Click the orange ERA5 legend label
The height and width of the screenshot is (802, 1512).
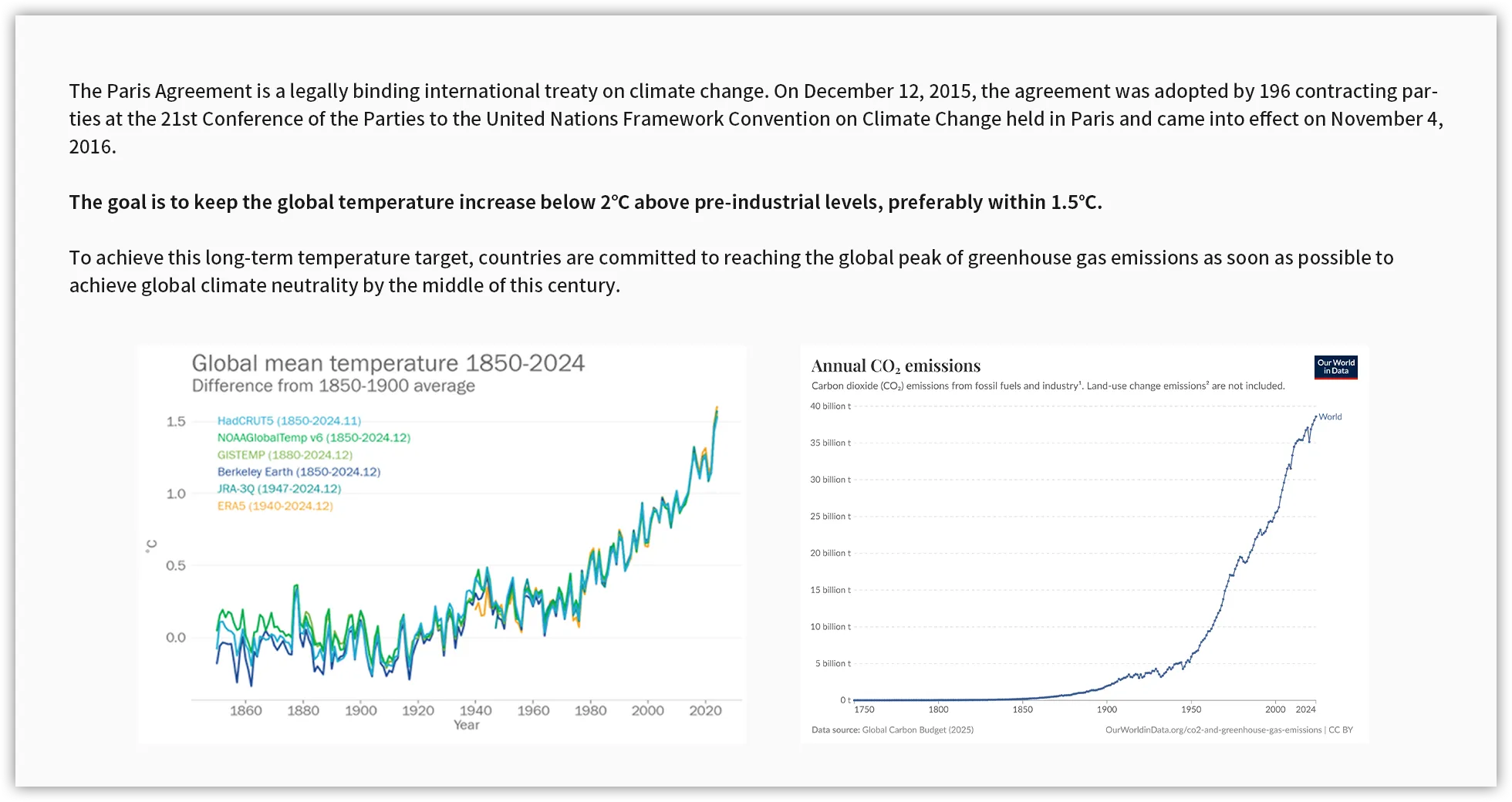(x=275, y=507)
